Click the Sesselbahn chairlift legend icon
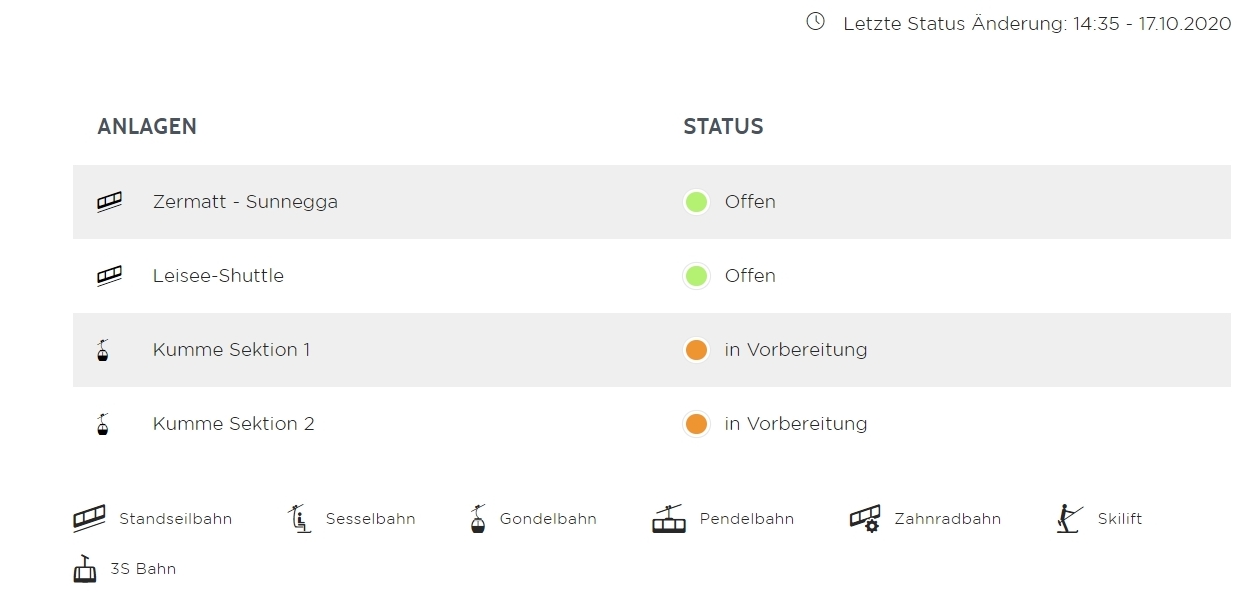Image resolution: width=1237 pixels, height=607 pixels. [299, 519]
